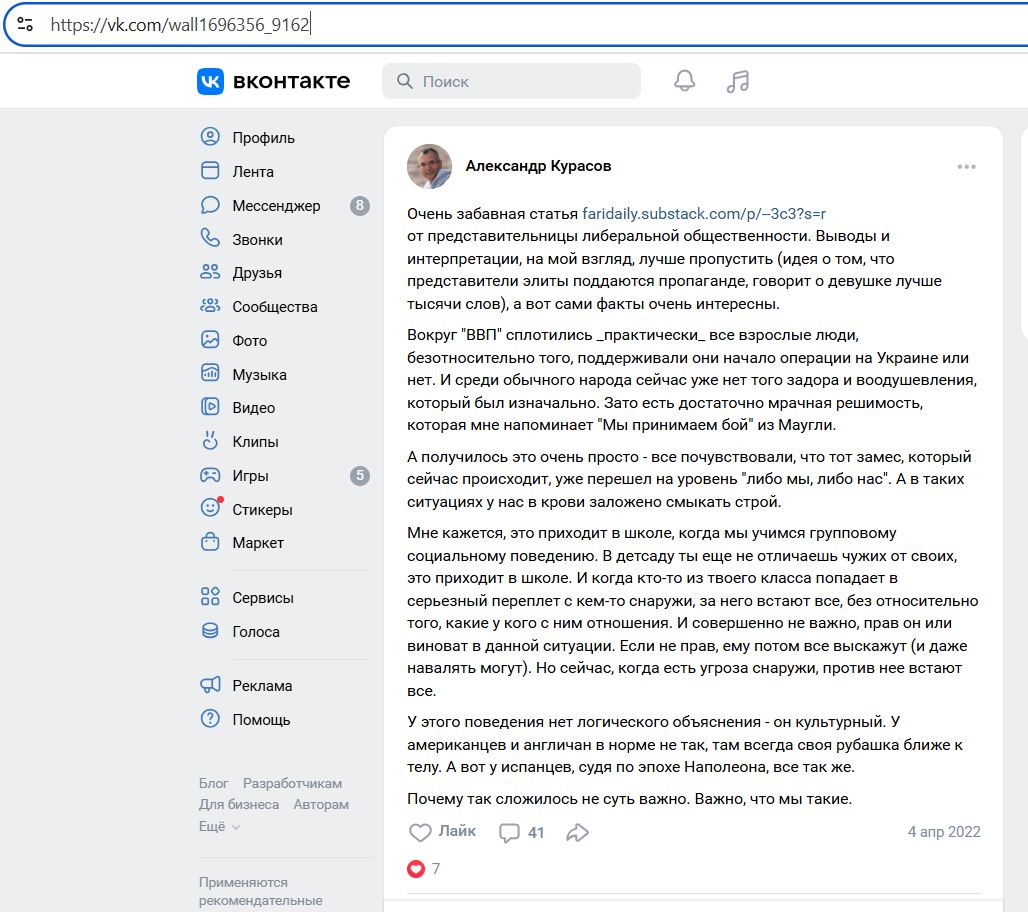Click the browser site info icon

25,24
